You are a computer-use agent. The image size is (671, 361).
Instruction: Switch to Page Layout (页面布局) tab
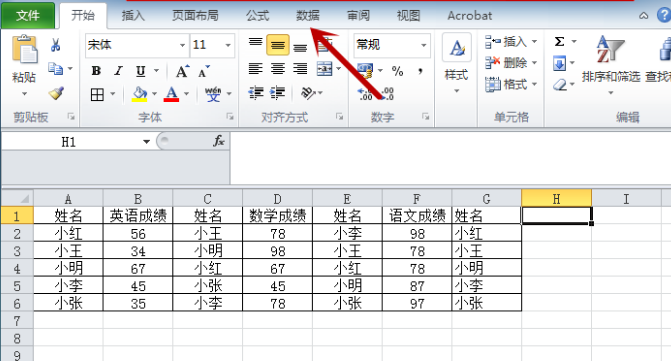coord(195,16)
